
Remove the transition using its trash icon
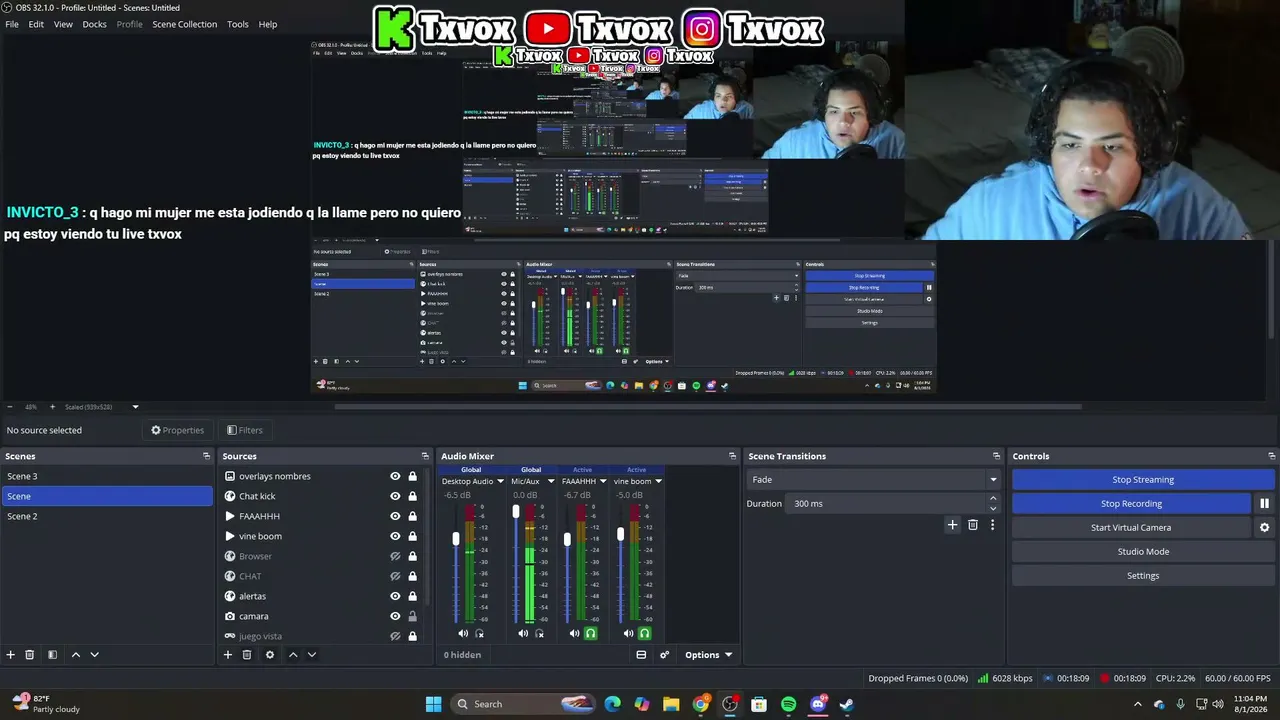[973, 525]
